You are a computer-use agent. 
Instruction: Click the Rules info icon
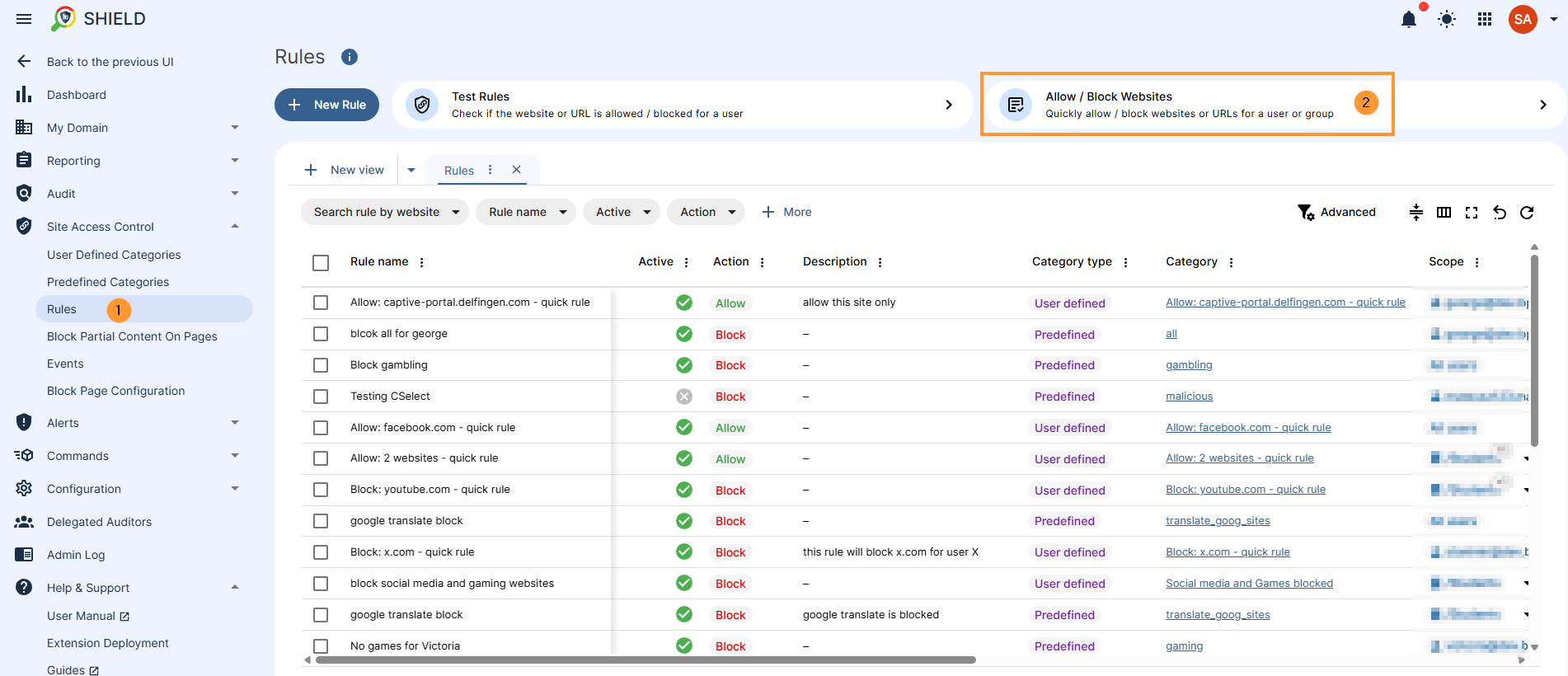point(350,57)
